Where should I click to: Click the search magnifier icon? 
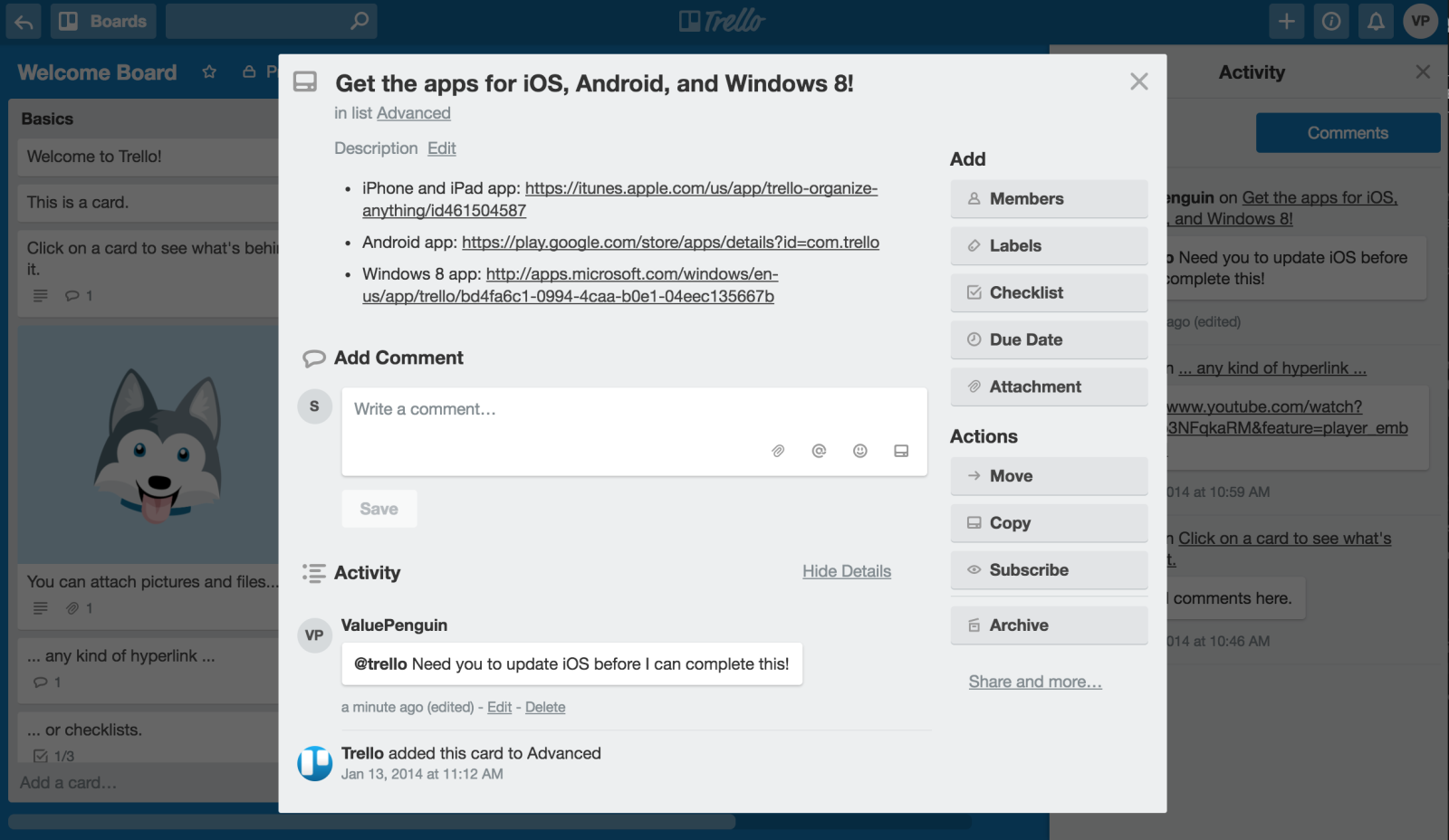(360, 21)
